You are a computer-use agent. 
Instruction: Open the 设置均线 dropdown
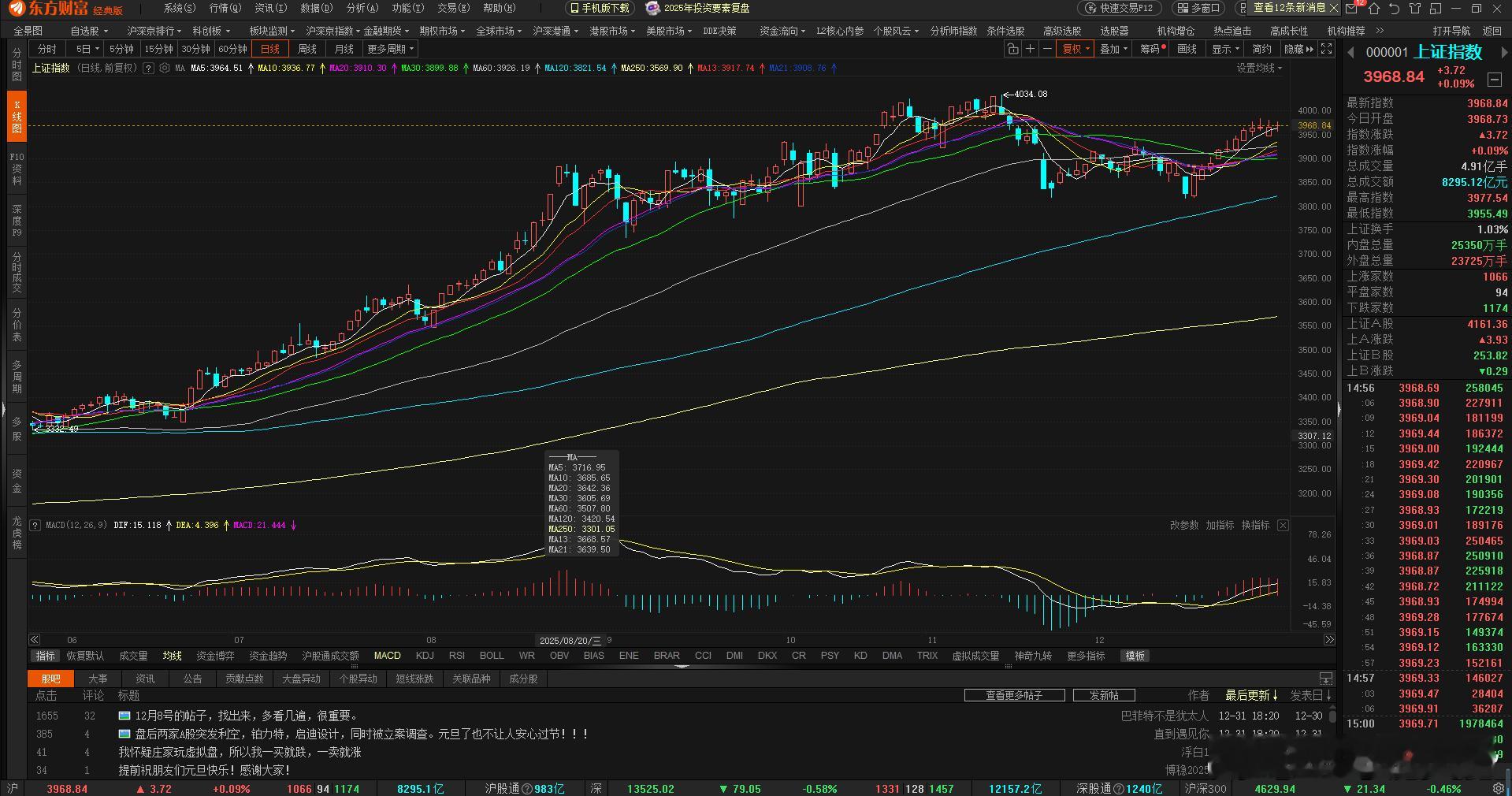[x=1258, y=69]
